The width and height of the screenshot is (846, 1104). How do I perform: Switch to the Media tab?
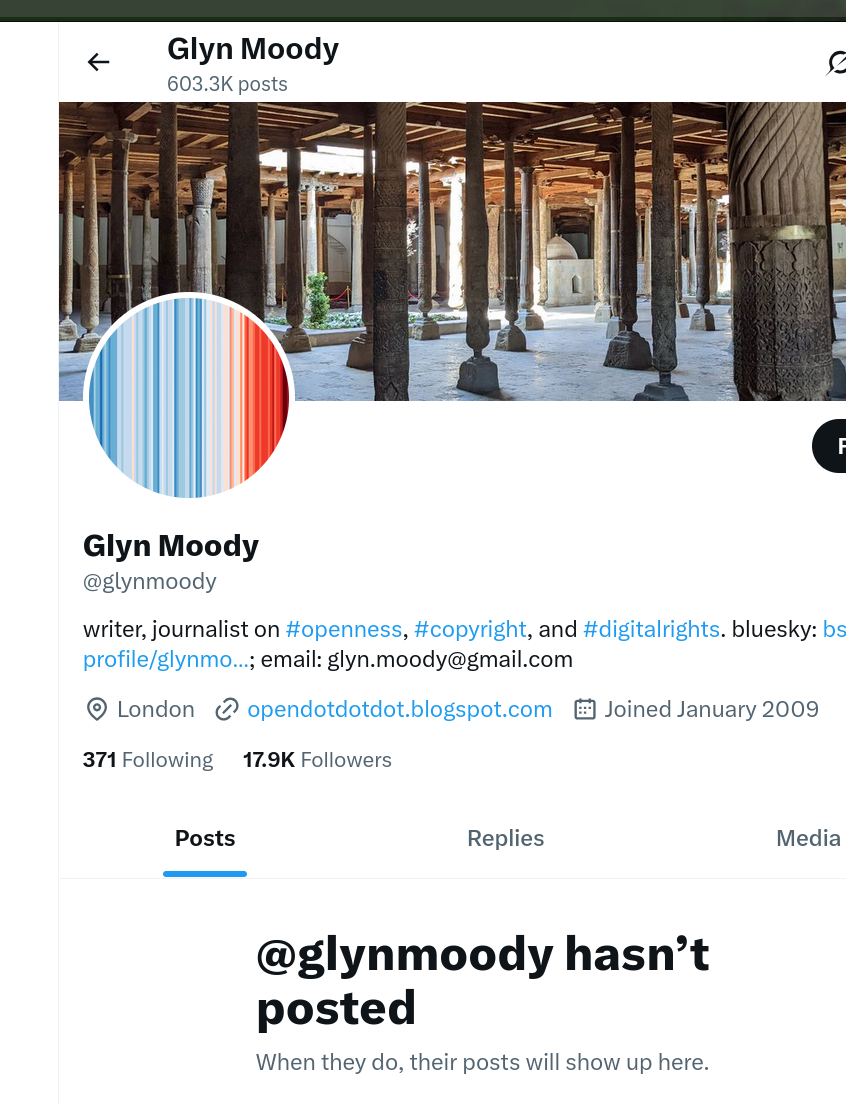[x=808, y=839]
